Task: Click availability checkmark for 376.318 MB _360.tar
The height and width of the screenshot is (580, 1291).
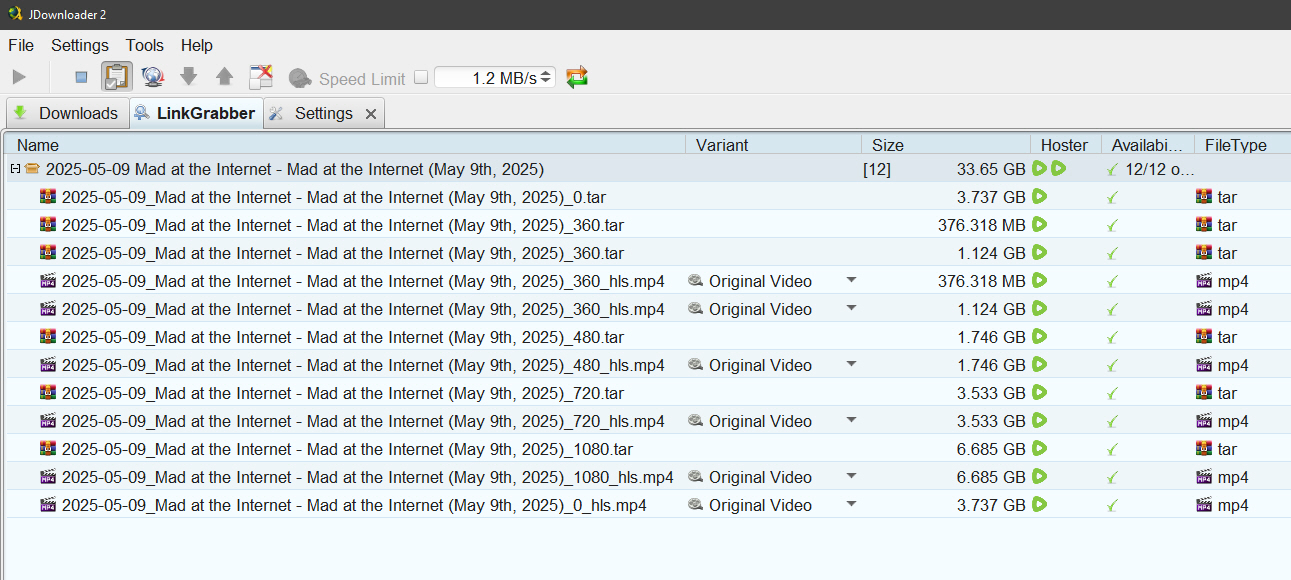Action: tap(1112, 225)
